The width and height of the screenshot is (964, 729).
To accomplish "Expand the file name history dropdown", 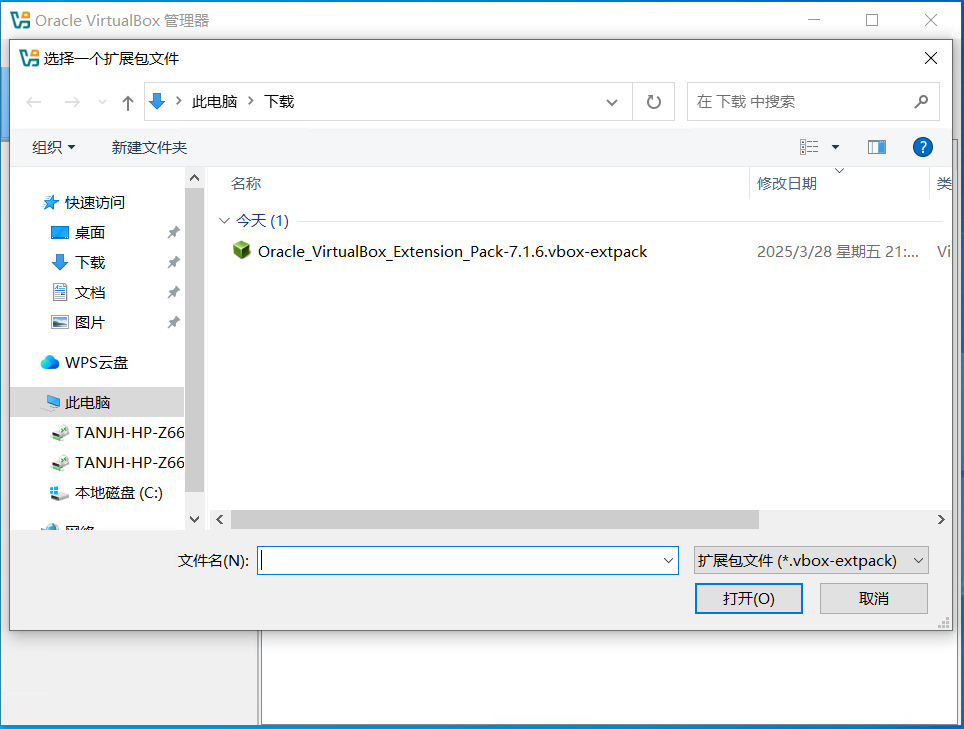I will tap(668, 561).
